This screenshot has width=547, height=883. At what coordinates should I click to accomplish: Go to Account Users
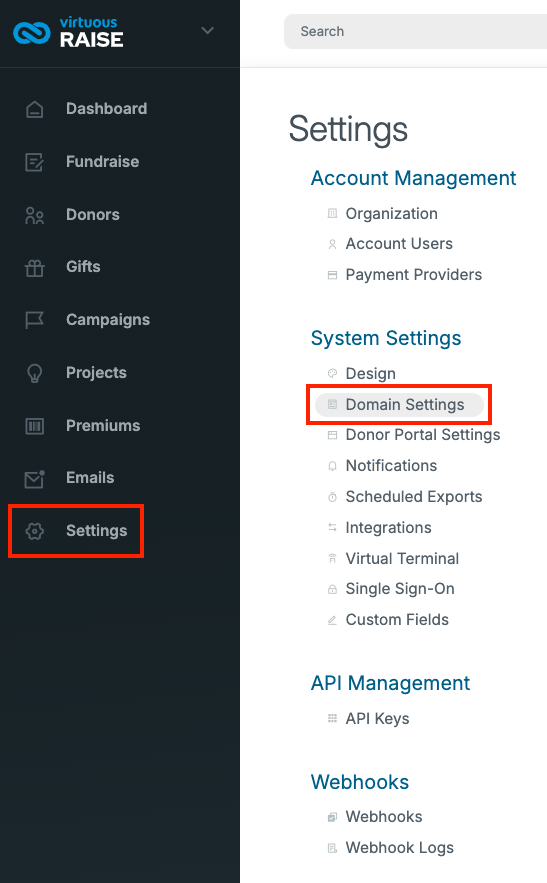(399, 244)
